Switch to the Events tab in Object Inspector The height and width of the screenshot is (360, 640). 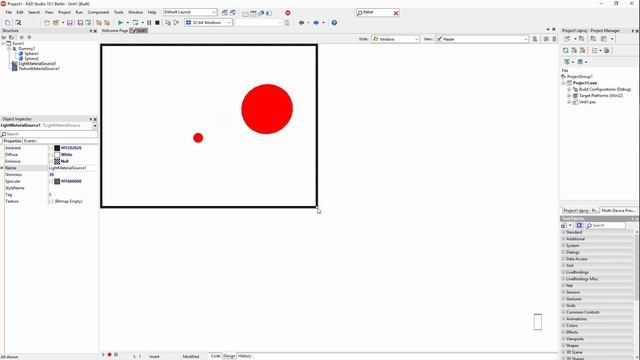[30, 141]
